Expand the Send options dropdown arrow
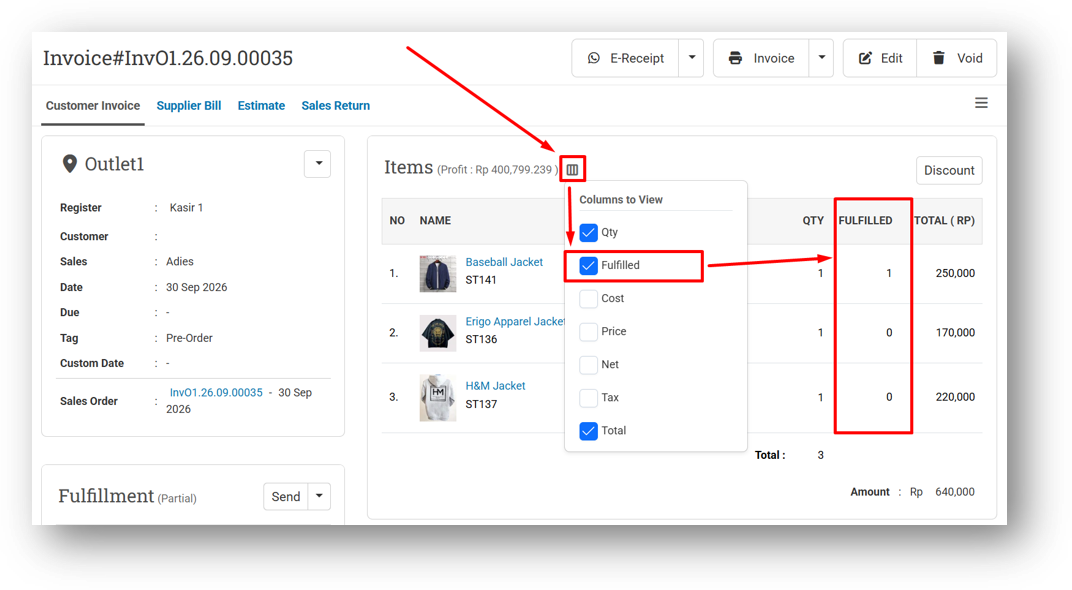Screen dimensions: 1072x590 [x=319, y=496]
